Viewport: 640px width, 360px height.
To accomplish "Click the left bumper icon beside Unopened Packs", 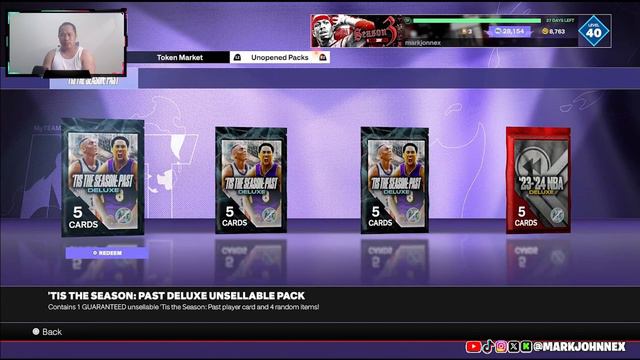I will (x=237, y=58).
